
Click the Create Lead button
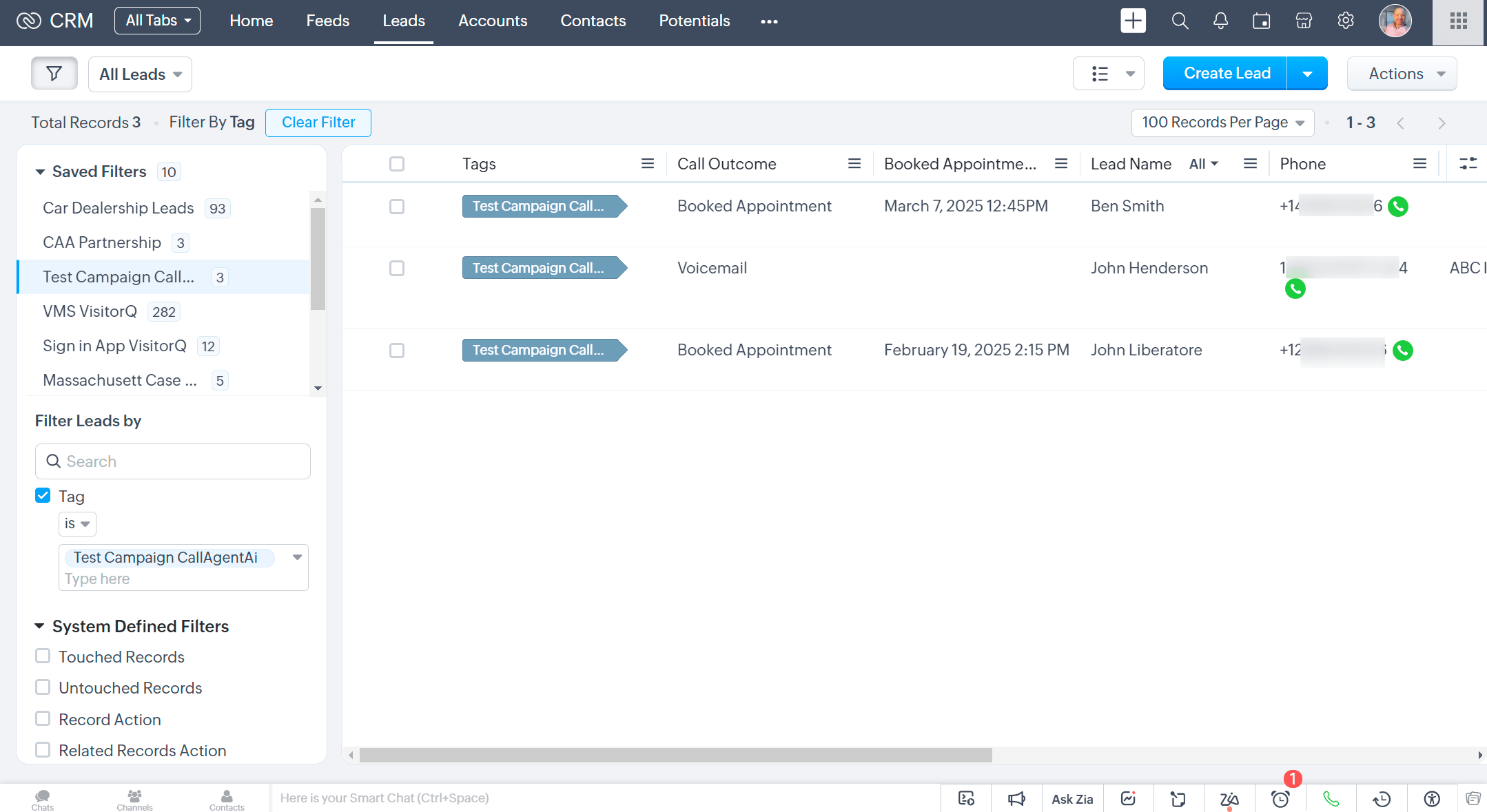pyautogui.click(x=1226, y=74)
